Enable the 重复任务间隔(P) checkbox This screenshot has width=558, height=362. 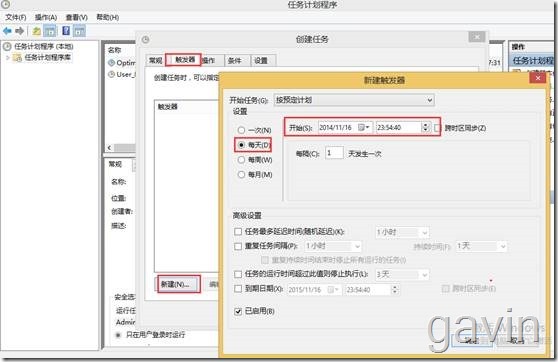(238, 246)
